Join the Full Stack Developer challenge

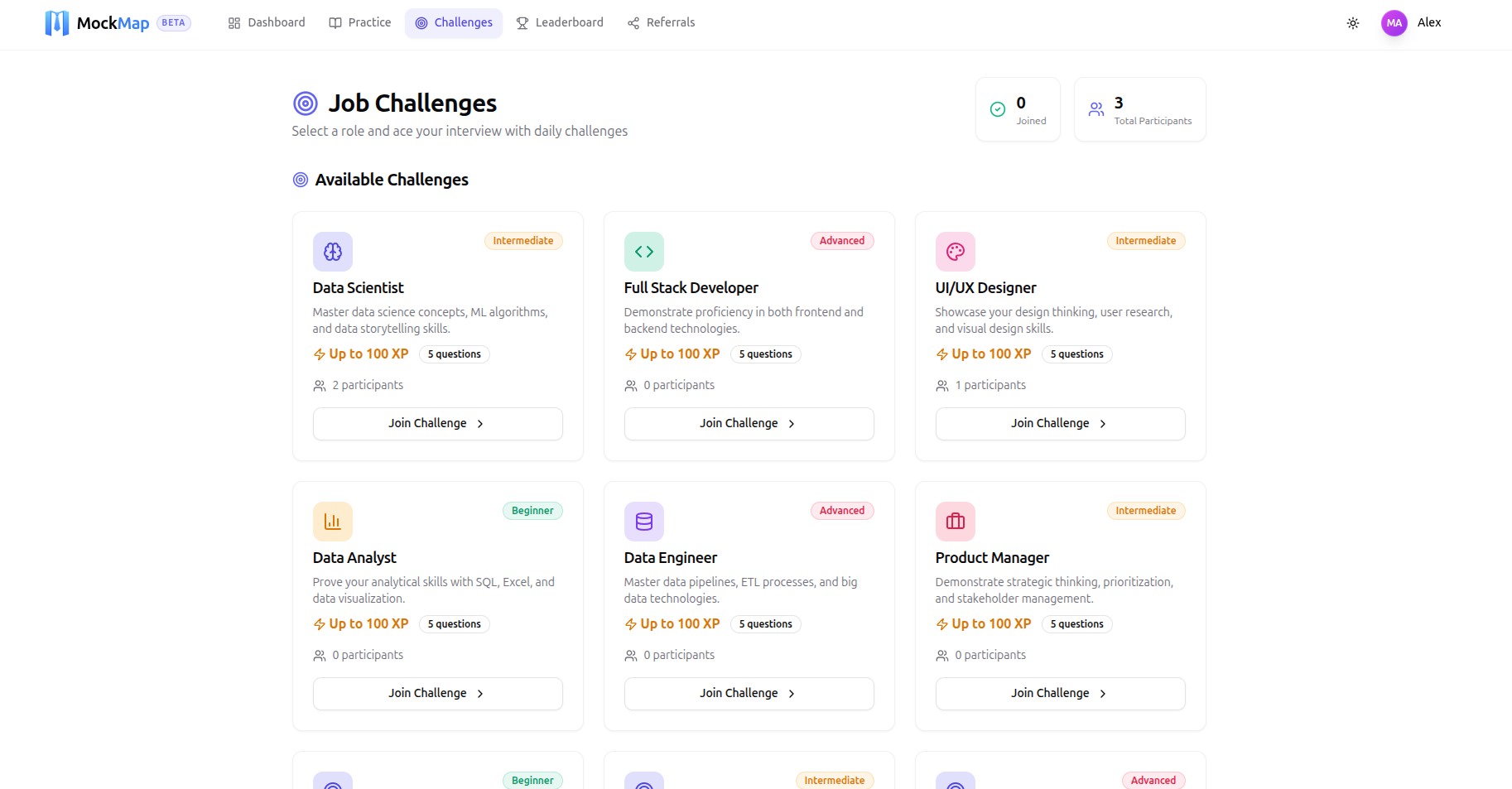coord(749,424)
